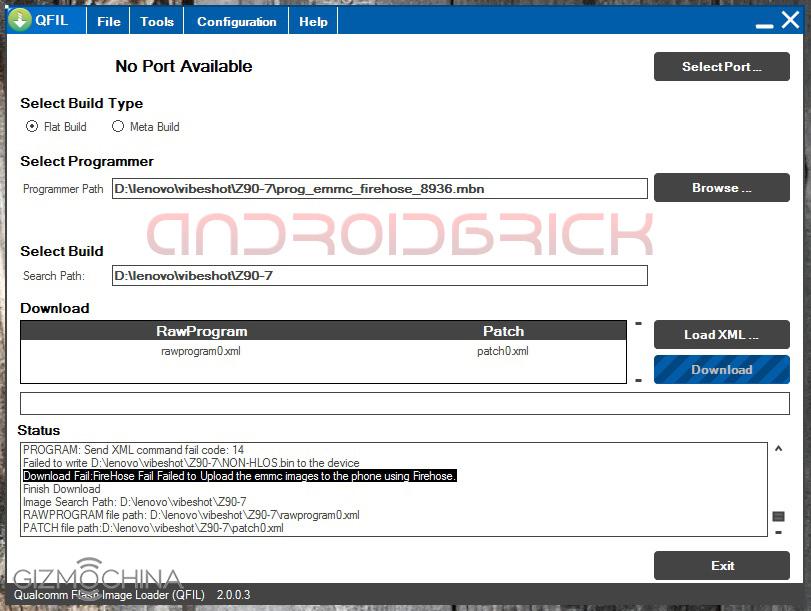Click the 'Failed to write' NON-HLOS.bin line
This screenshot has height=611, width=811.
tap(191, 463)
